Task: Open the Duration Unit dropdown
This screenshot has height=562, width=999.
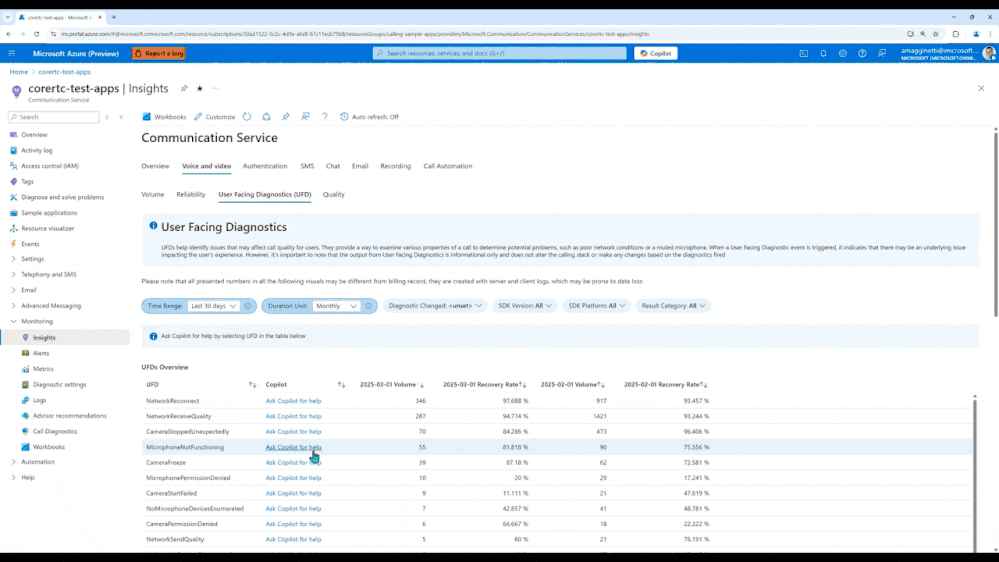Action: coord(336,306)
